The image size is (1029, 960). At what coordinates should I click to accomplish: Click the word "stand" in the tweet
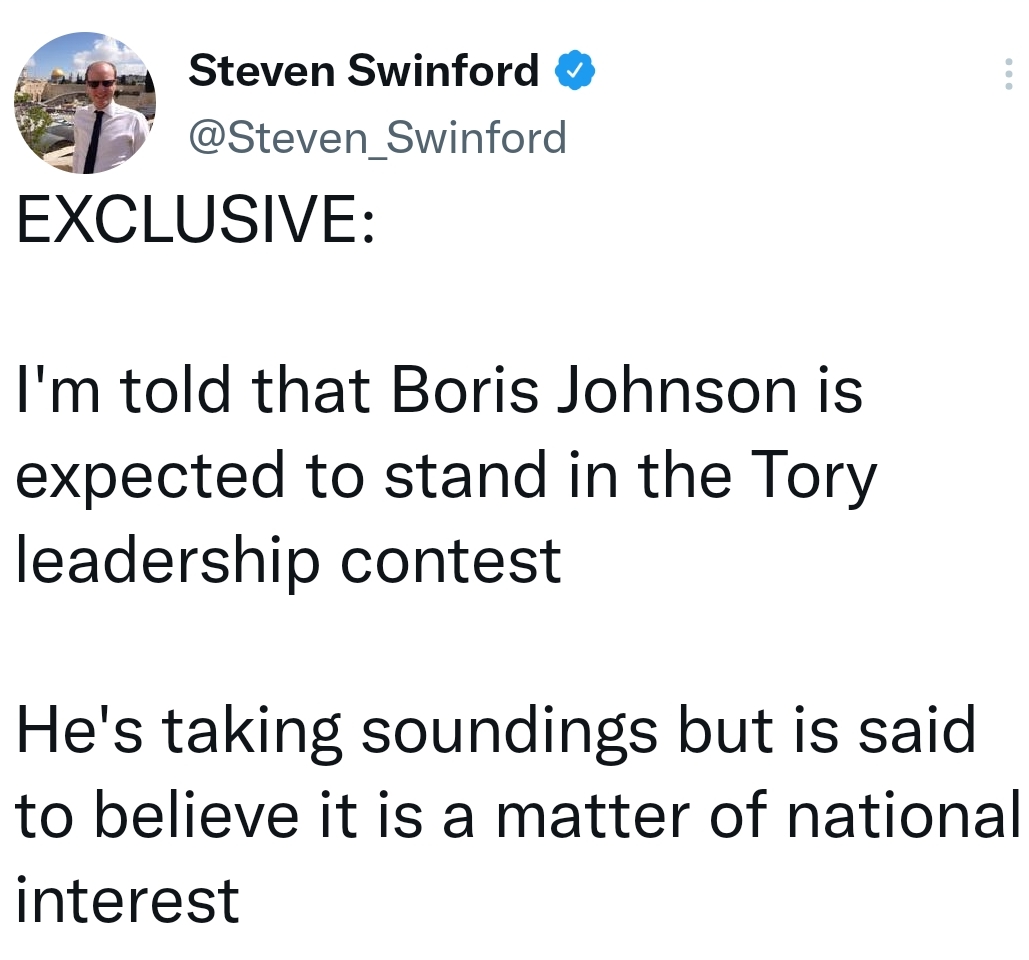[x=466, y=476]
